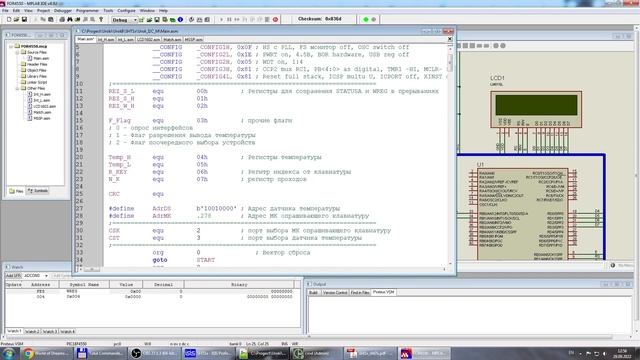Screen dimensions: 640x360
Task: Click the red Breakpoints toolbar icon
Action: coord(276,19)
